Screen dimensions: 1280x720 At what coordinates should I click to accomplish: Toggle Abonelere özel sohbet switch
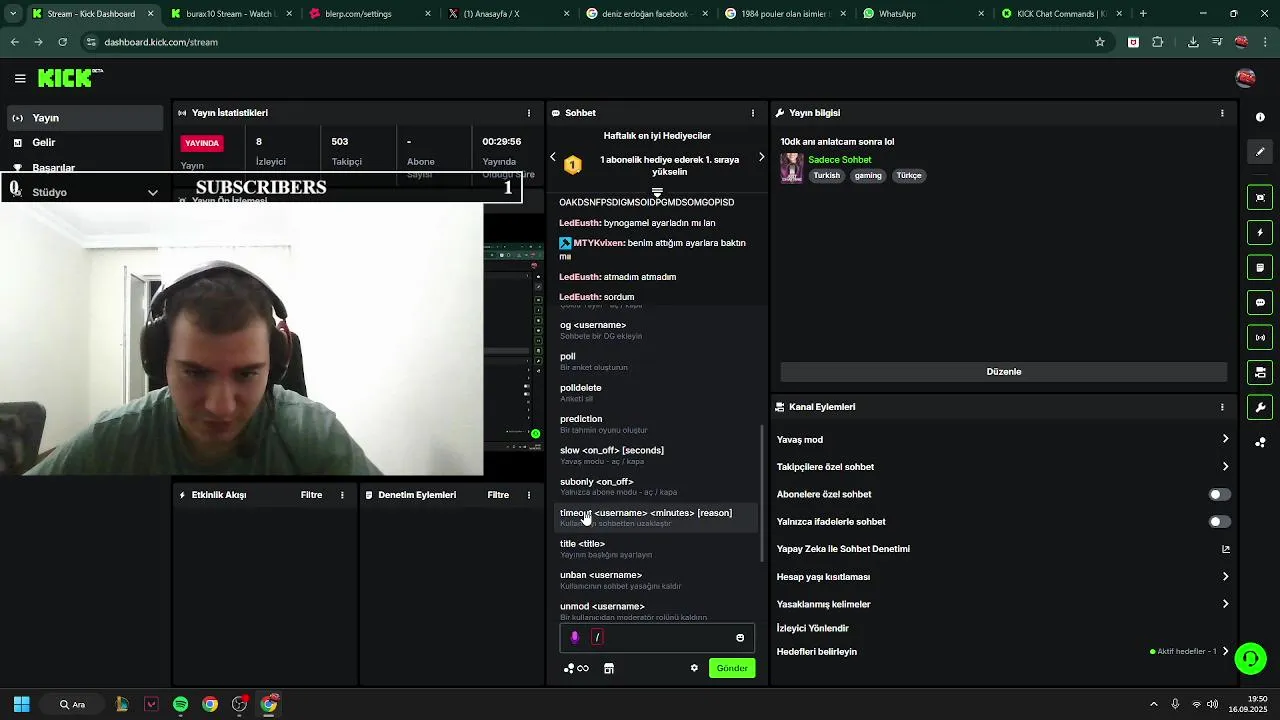[x=1220, y=494]
